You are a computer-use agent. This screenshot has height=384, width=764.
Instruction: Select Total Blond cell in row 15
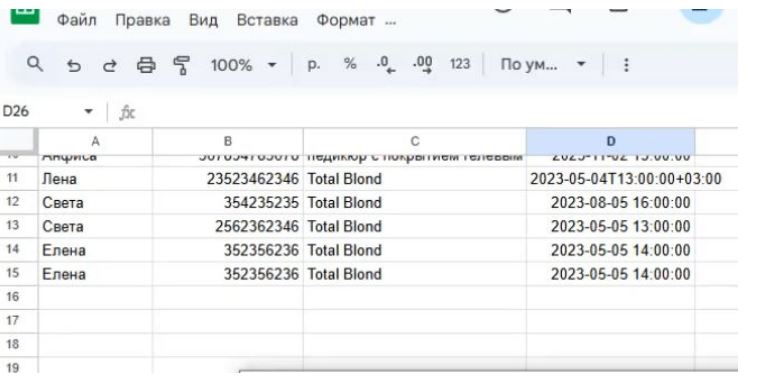(x=415, y=274)
